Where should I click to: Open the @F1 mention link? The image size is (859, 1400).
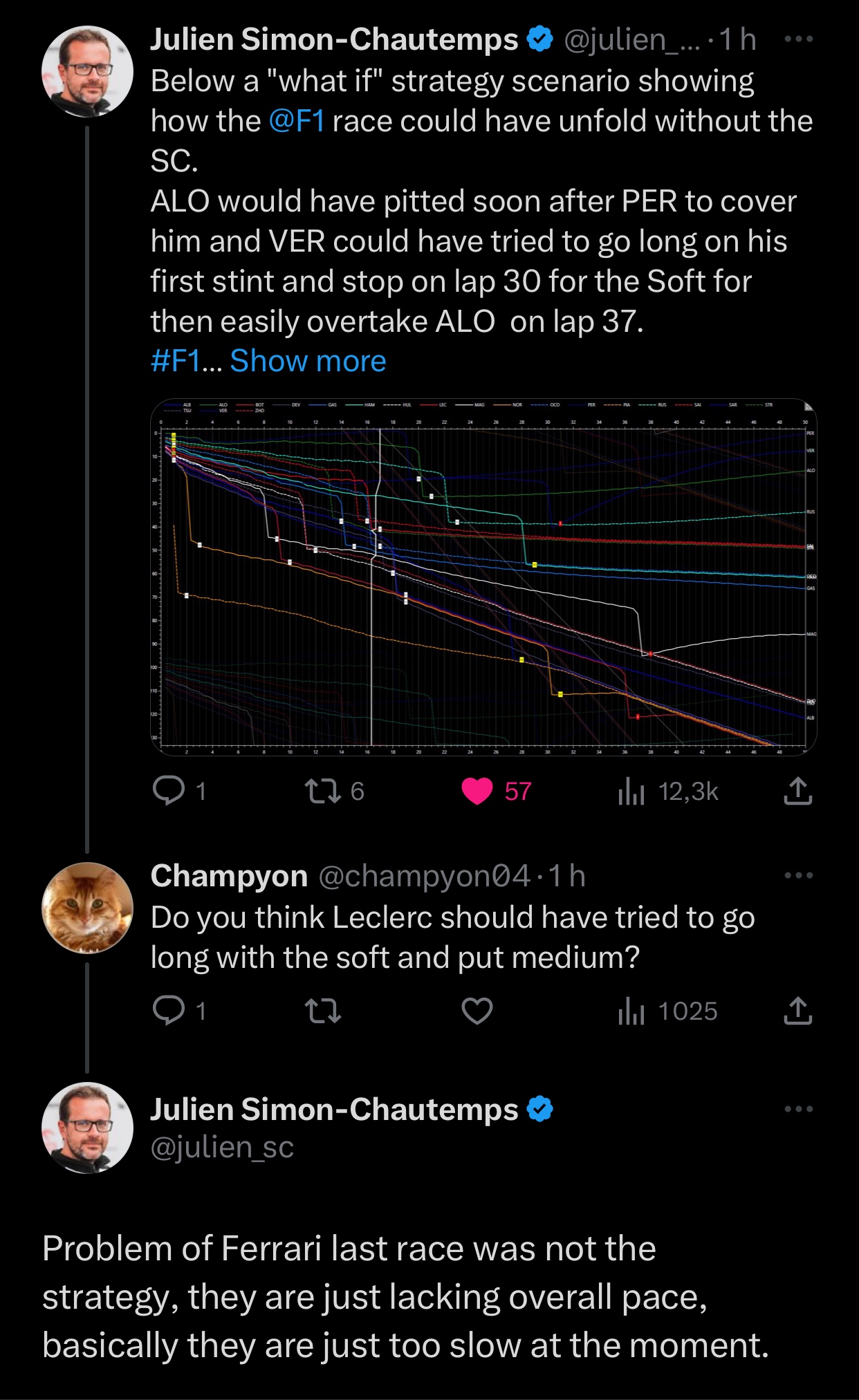[x=296, y=122]
